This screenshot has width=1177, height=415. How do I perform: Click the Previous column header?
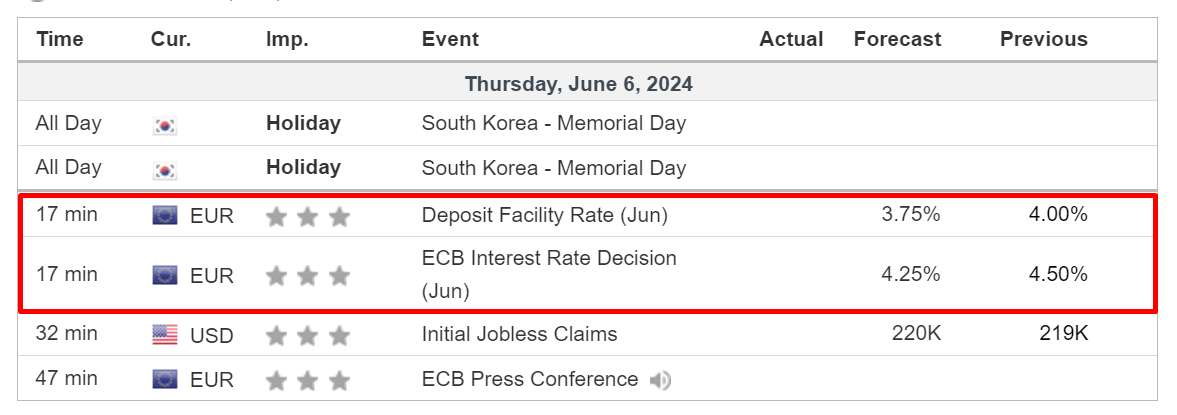1043,39
